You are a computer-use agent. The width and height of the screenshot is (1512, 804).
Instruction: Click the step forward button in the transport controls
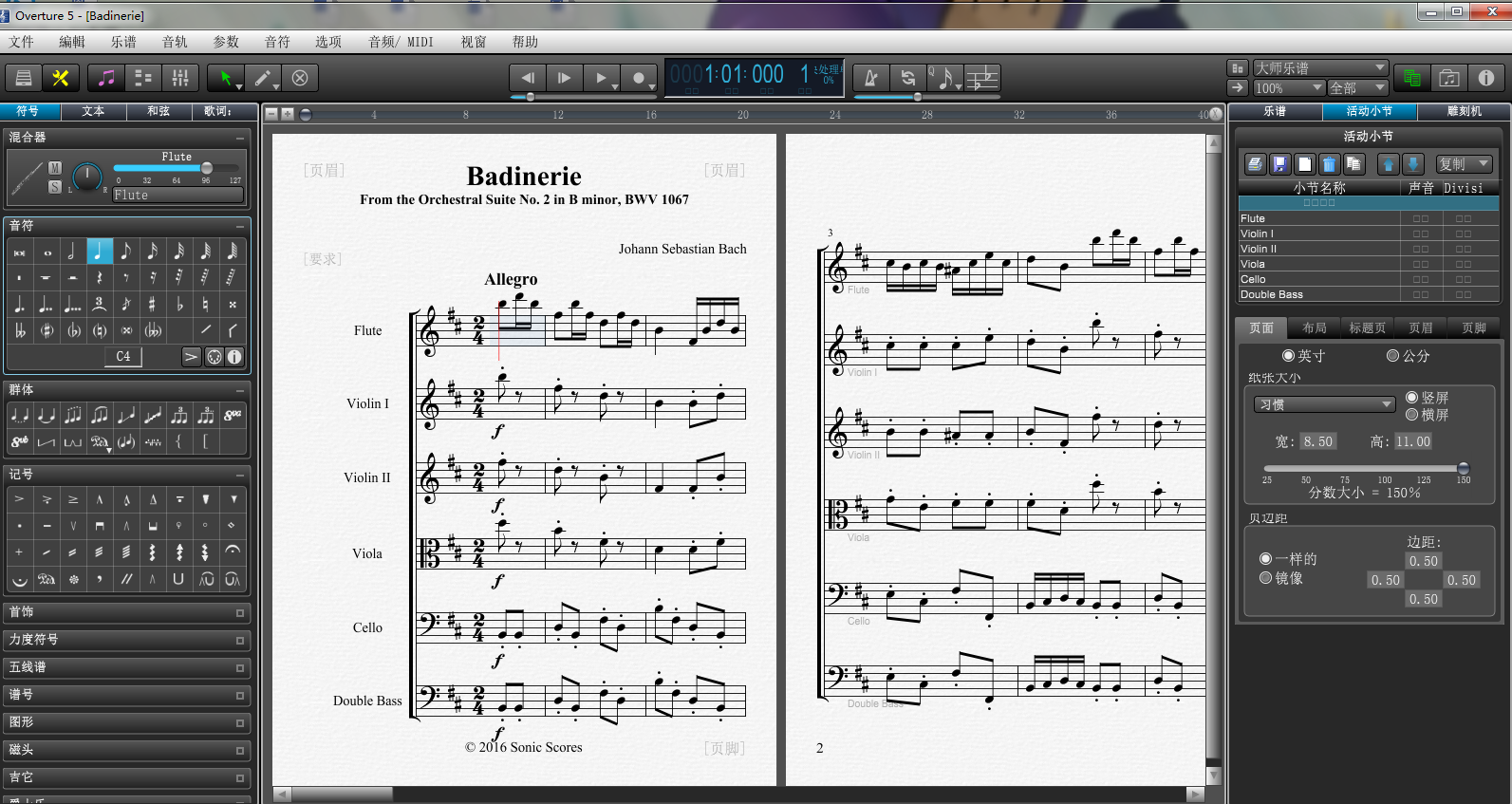pos(565,78)
